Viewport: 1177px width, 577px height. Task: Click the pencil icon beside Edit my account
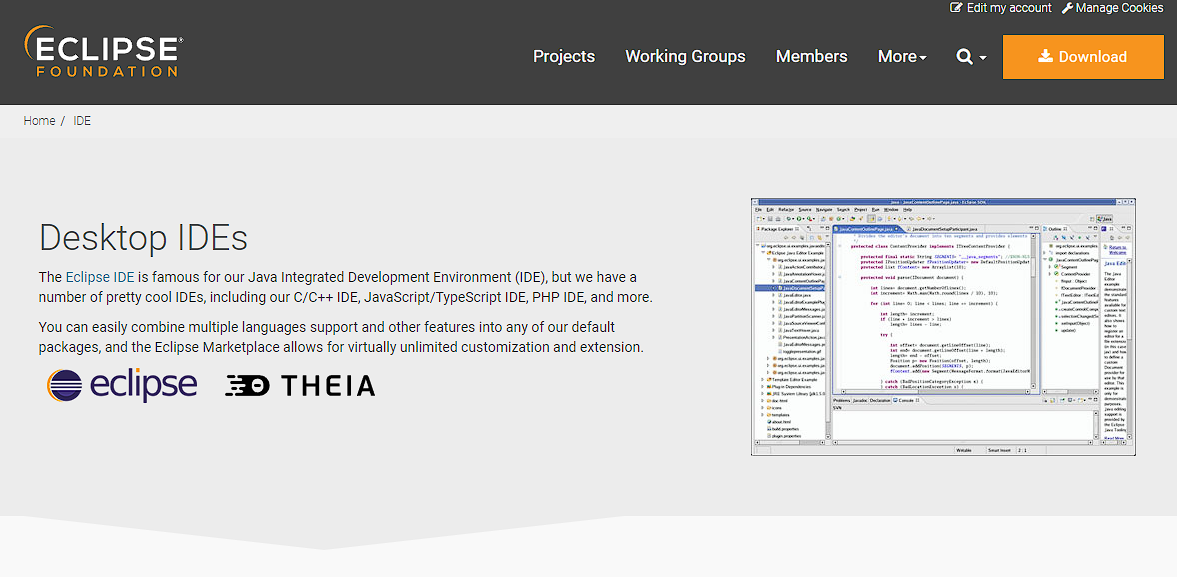point(956,8)
